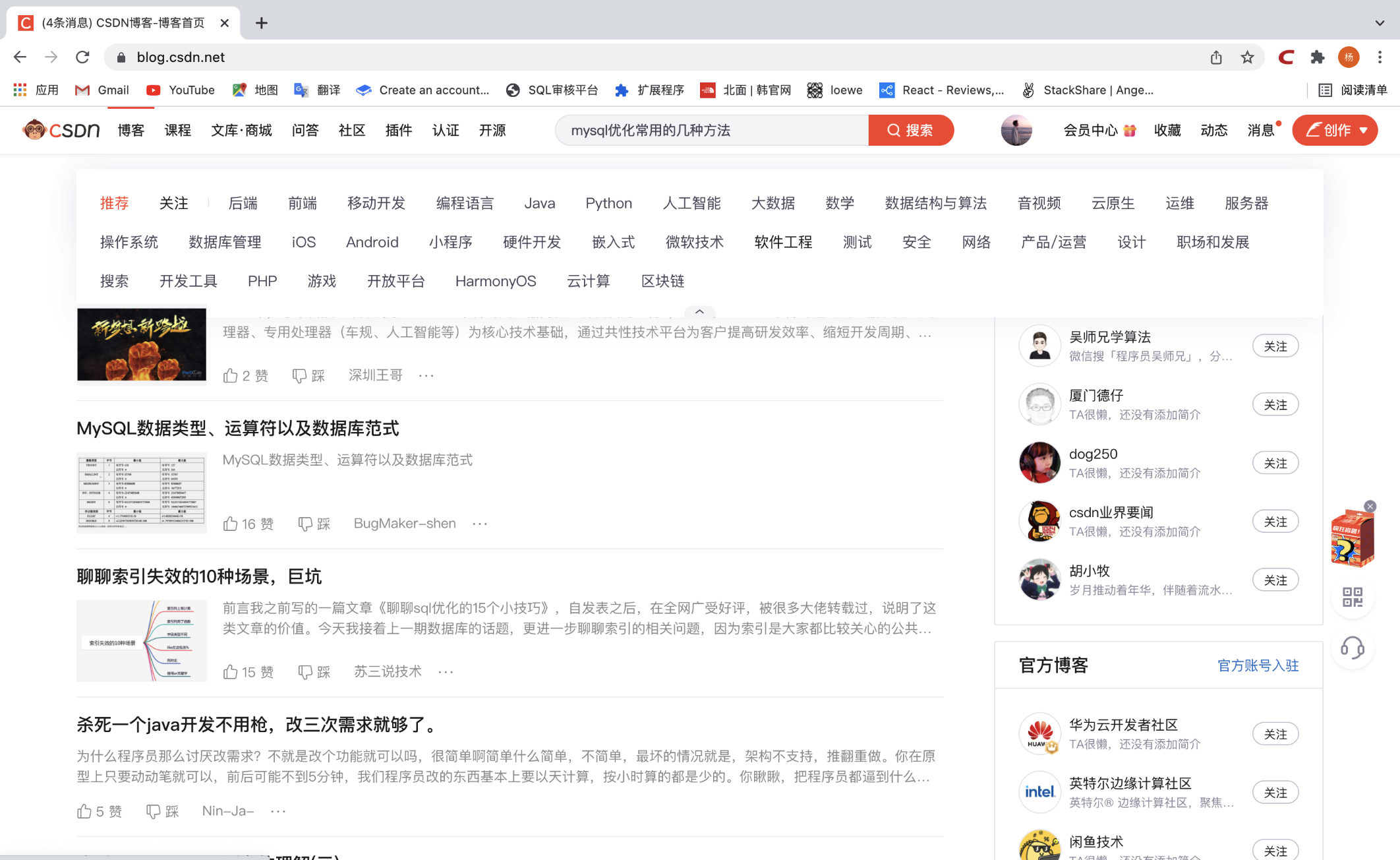Open more options on 深圳王哥 article

pyautogui.click(x=426, y=375)
